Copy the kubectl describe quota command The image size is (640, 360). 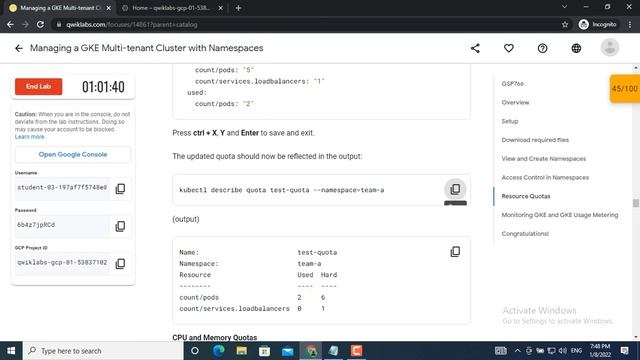tap(455, 189)
